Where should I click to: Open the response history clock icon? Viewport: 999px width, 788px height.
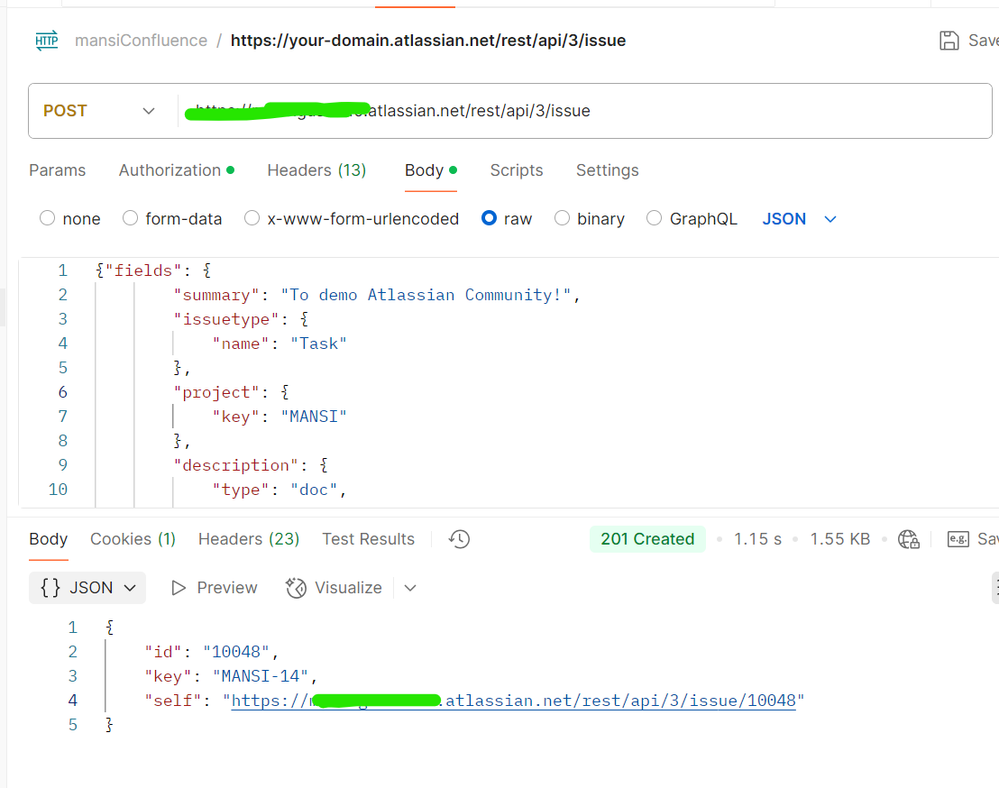[459, 539]
